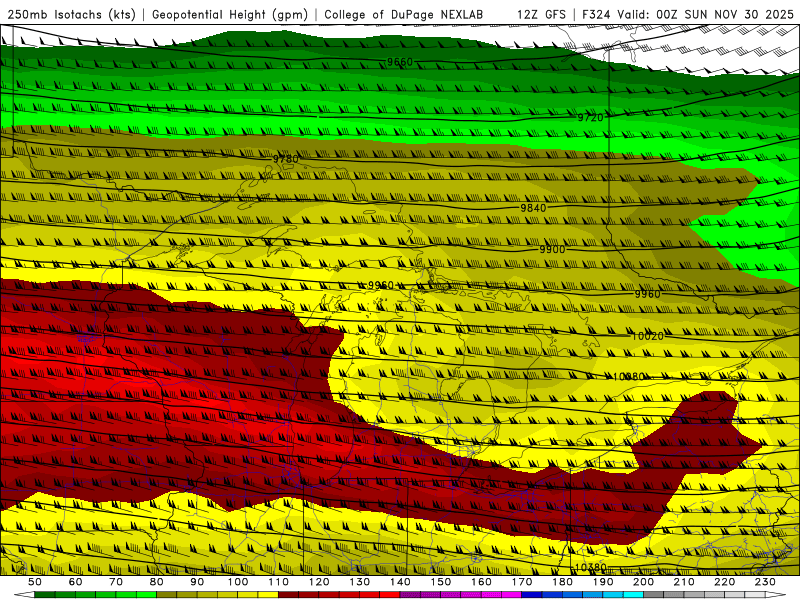
Task: Click the 'F324 Valid: 00Z SUN NOV 30 2025' text
Action: pyautogui.click(x=688, y=15)
